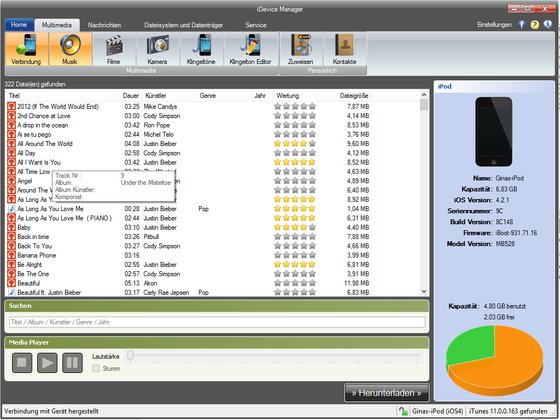Click the media player play button

coord(47,363)
